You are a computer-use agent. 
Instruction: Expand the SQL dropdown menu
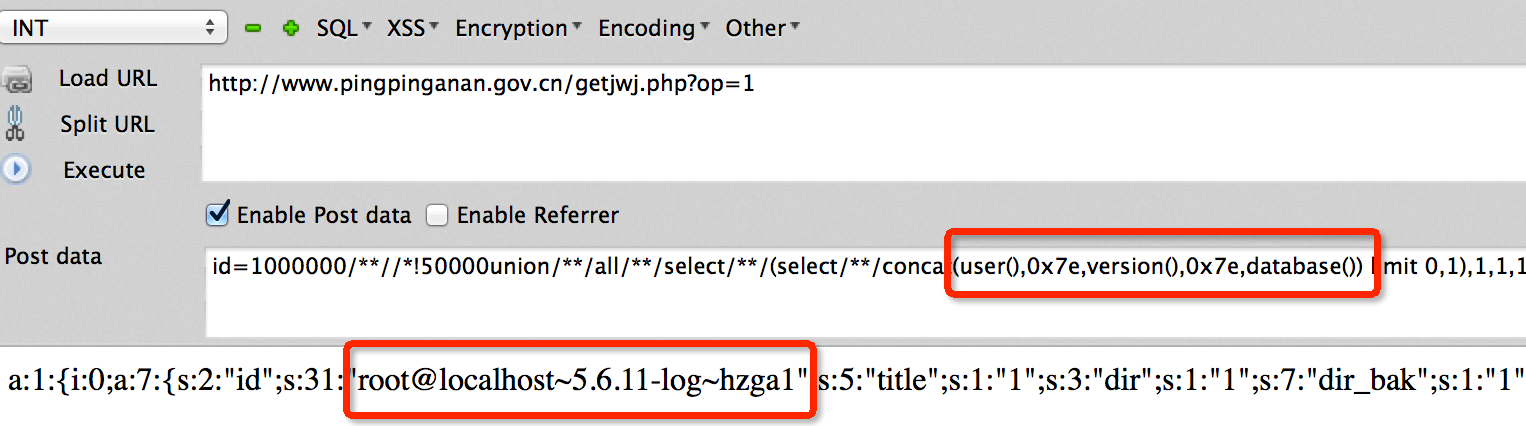click(344, 28)
